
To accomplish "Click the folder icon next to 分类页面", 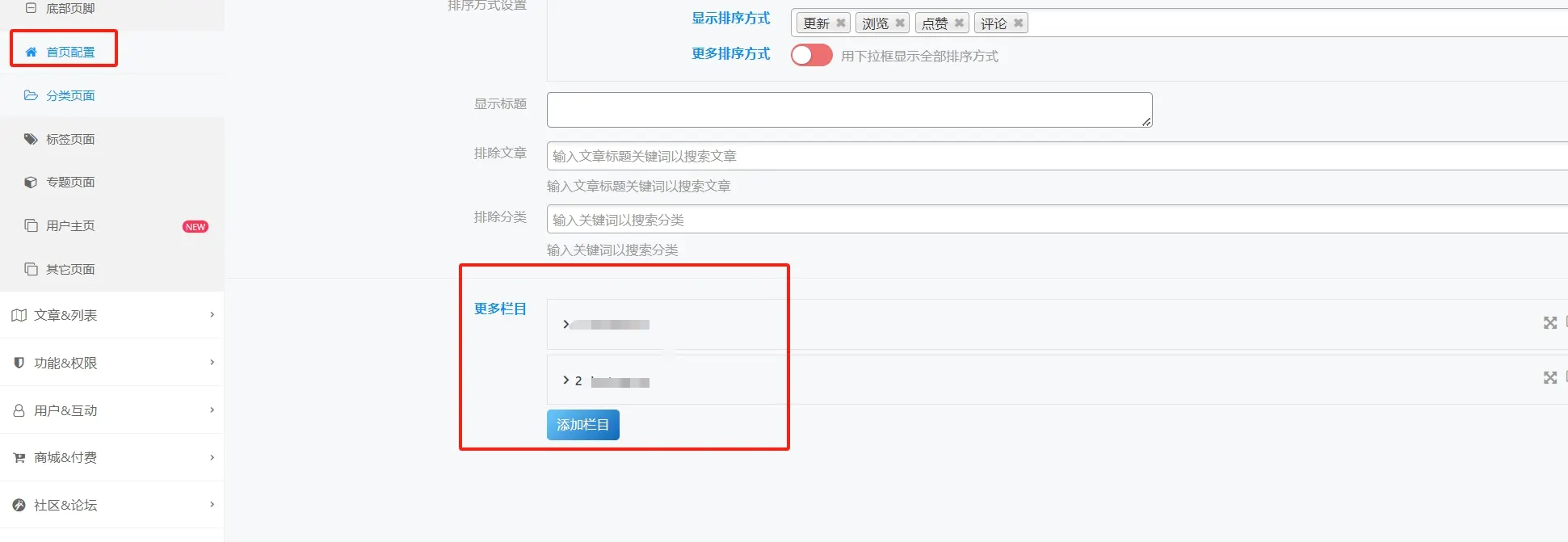I will [x=31, y=95].
